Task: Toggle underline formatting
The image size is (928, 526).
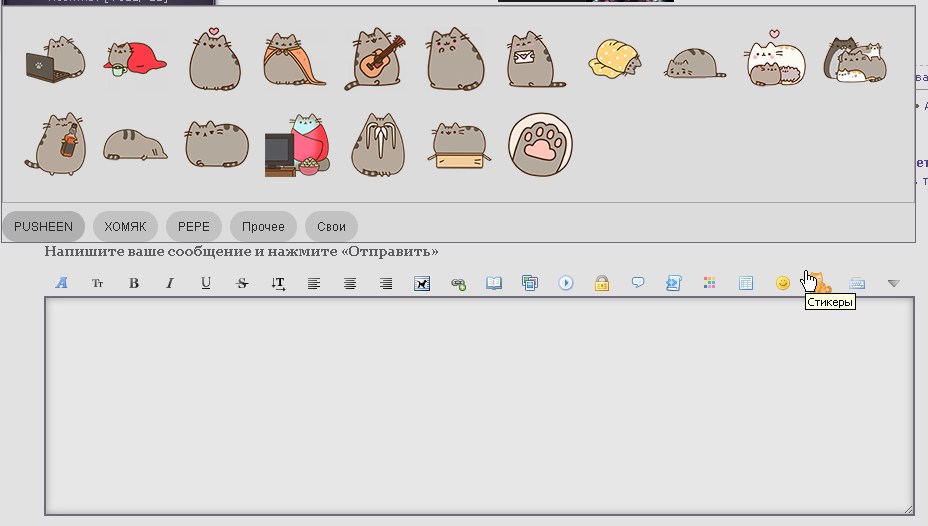Action: [x=206, y=283]
